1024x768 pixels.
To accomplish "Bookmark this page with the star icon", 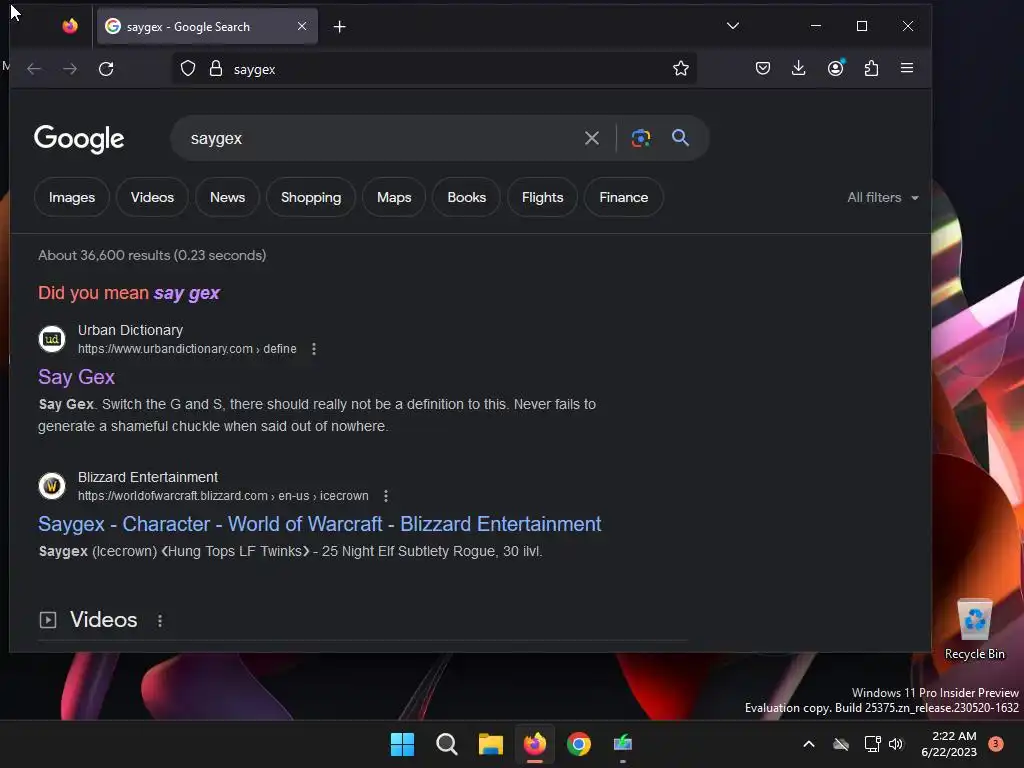I will click(x=680, y=69).
